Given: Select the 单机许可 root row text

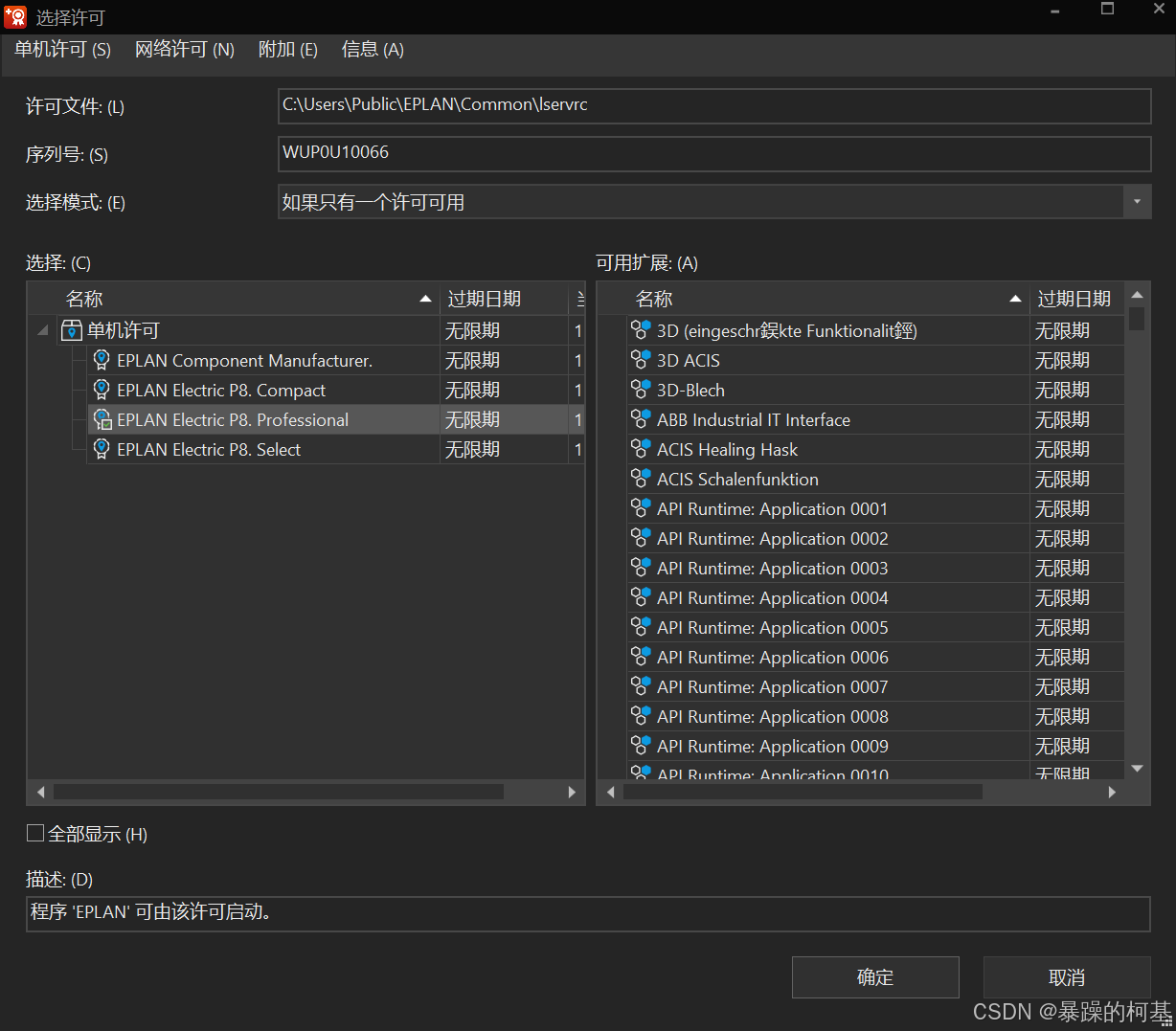Looking at the screenshot, I should pos(123,331).
